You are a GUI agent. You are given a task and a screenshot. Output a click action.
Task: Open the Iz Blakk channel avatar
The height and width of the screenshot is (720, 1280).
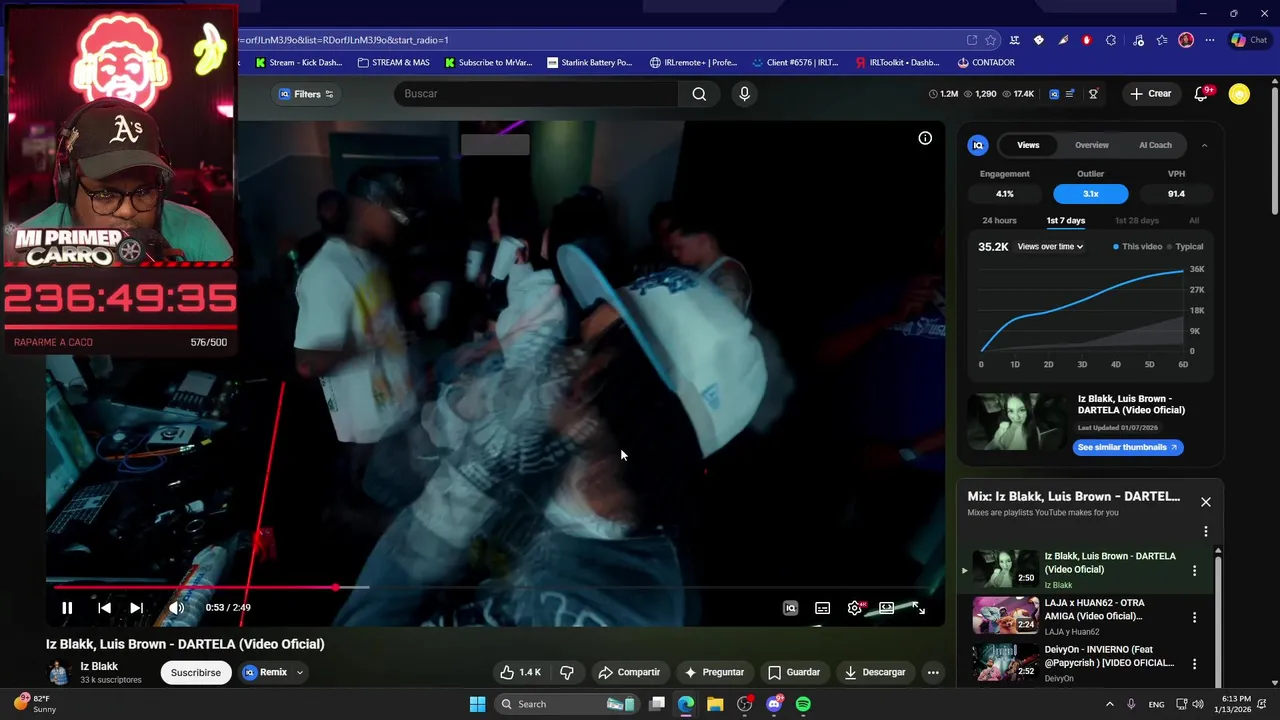click(x=59, y=673)
